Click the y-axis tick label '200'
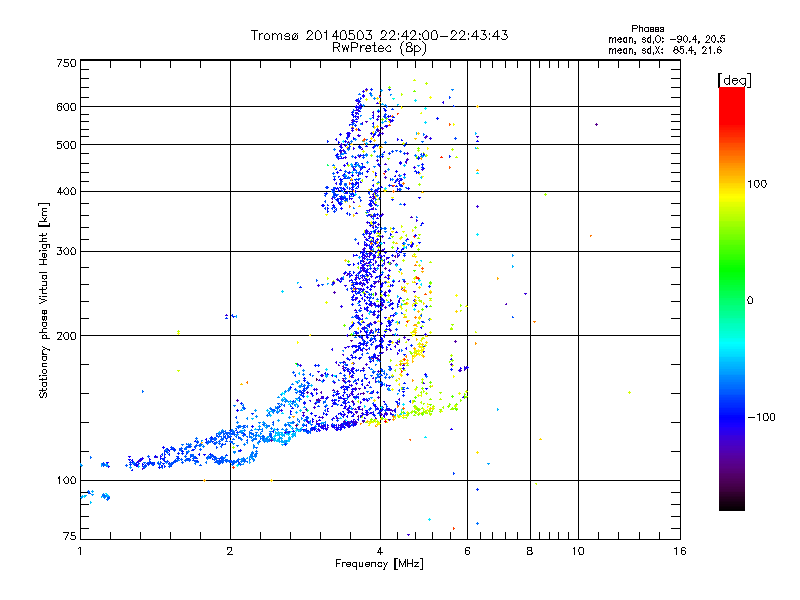Viewport: 800px width, 600px height. [x=66, y=336]
